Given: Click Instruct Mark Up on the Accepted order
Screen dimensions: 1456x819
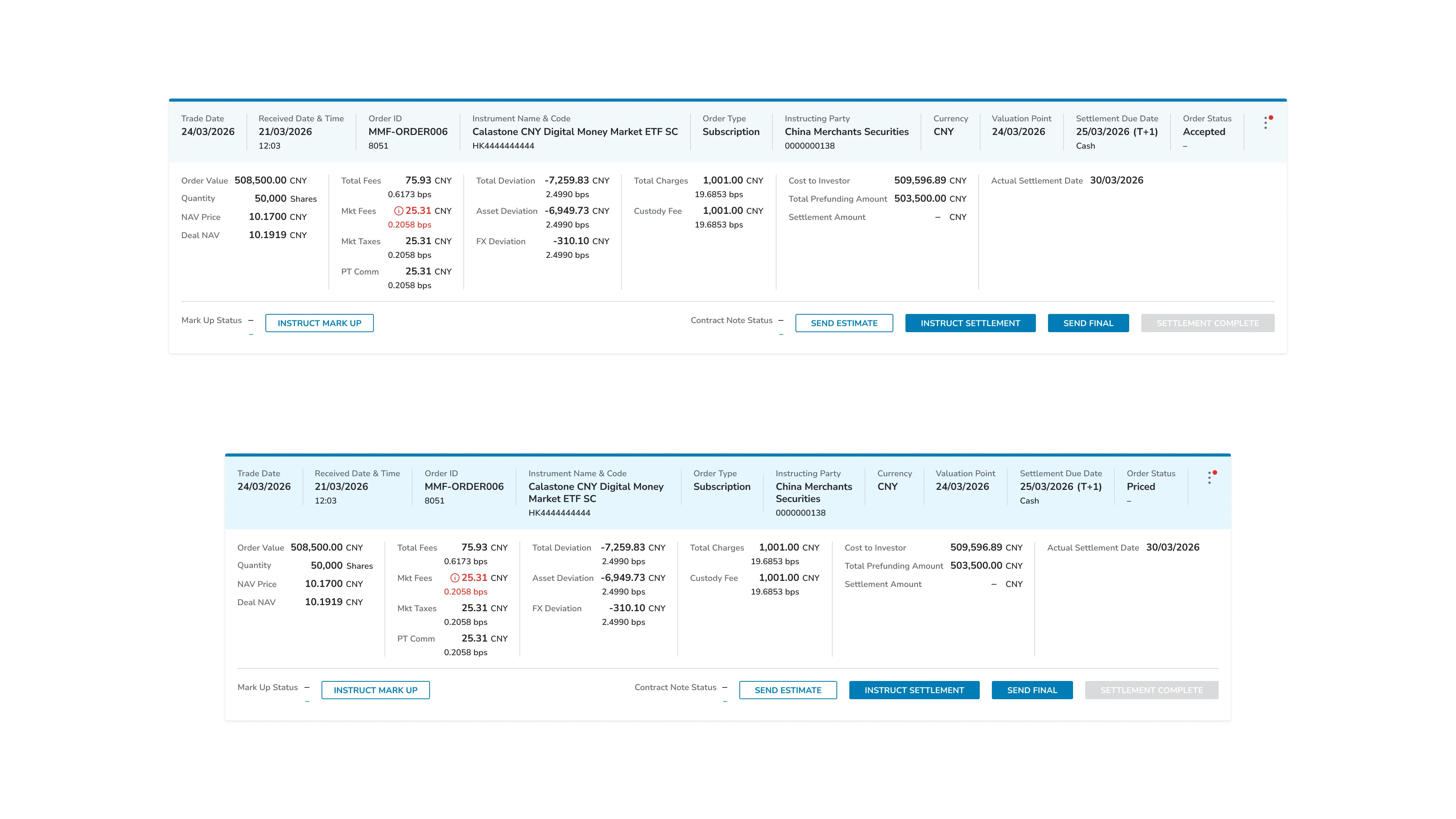Looking at the screenshot, I should pyautogui.click(x=319, y=323).
